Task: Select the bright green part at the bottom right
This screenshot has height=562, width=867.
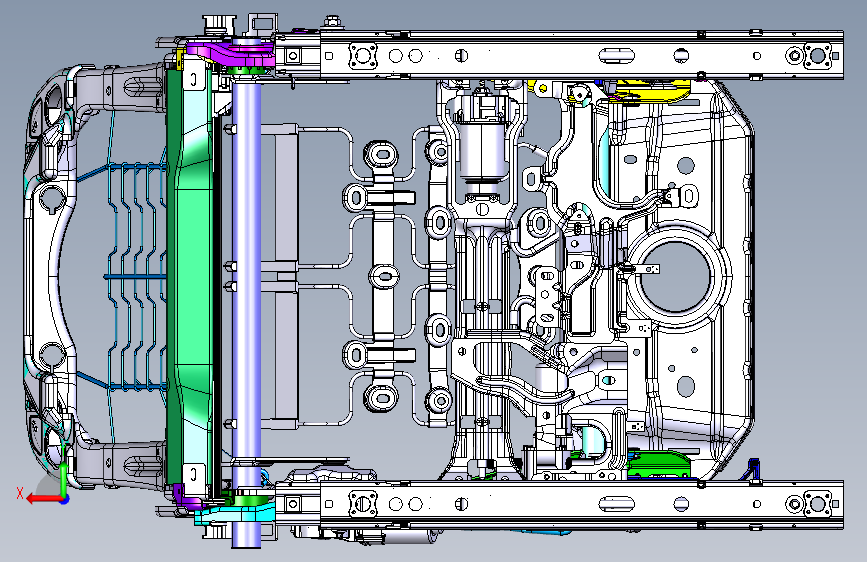Action: (661, 463)
